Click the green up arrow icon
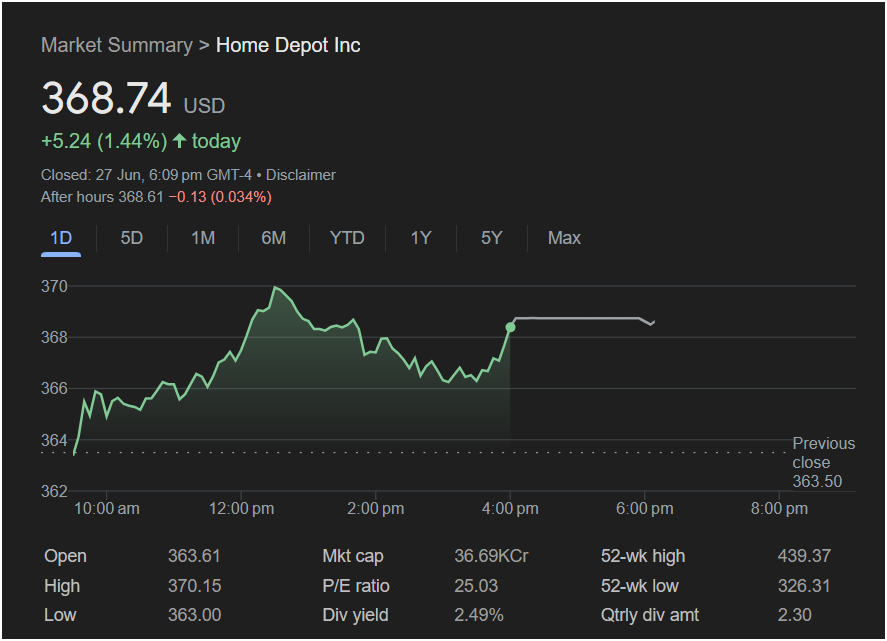 click(179, 141)
